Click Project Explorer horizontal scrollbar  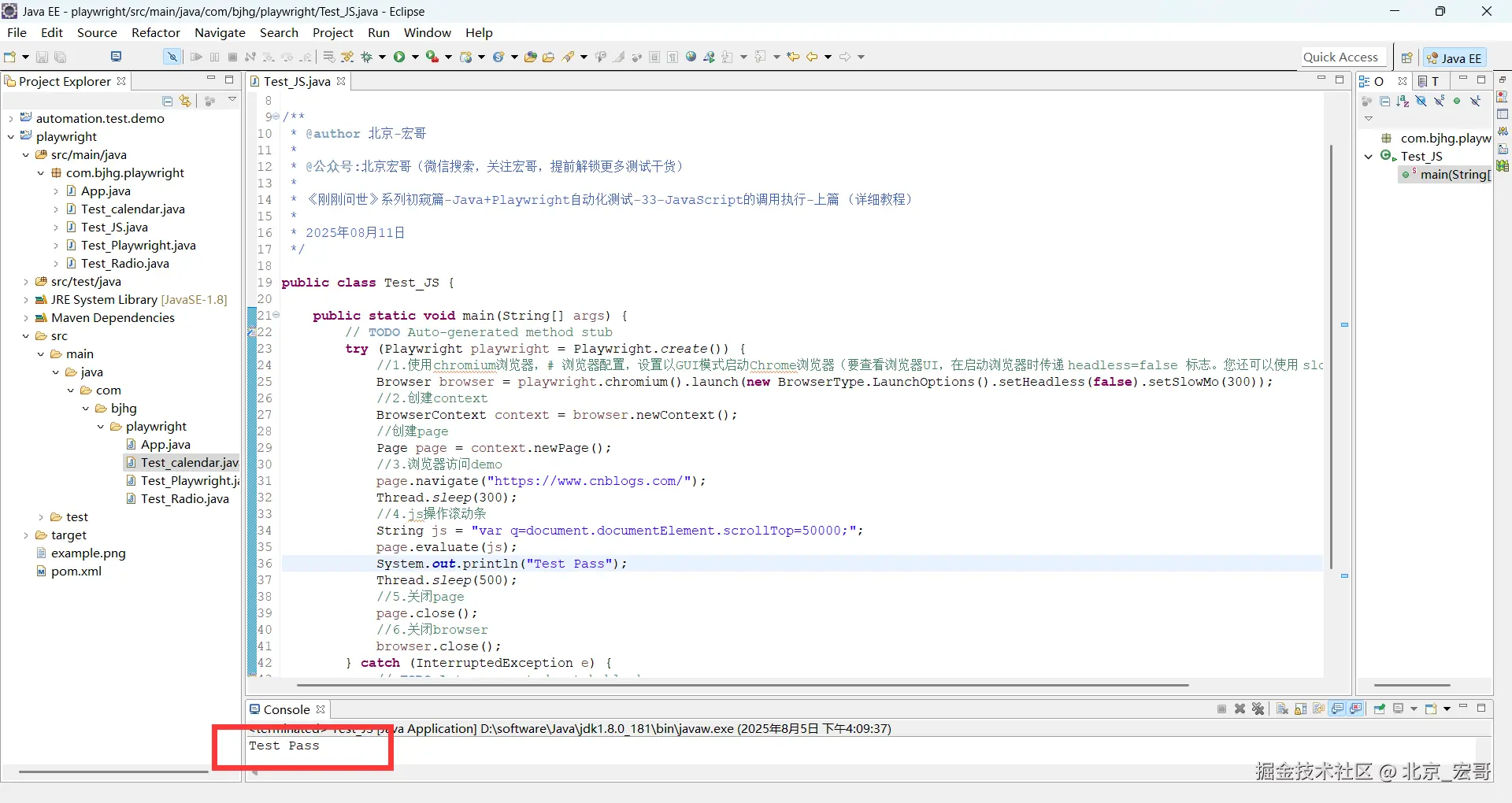click(x=113, y=772)
